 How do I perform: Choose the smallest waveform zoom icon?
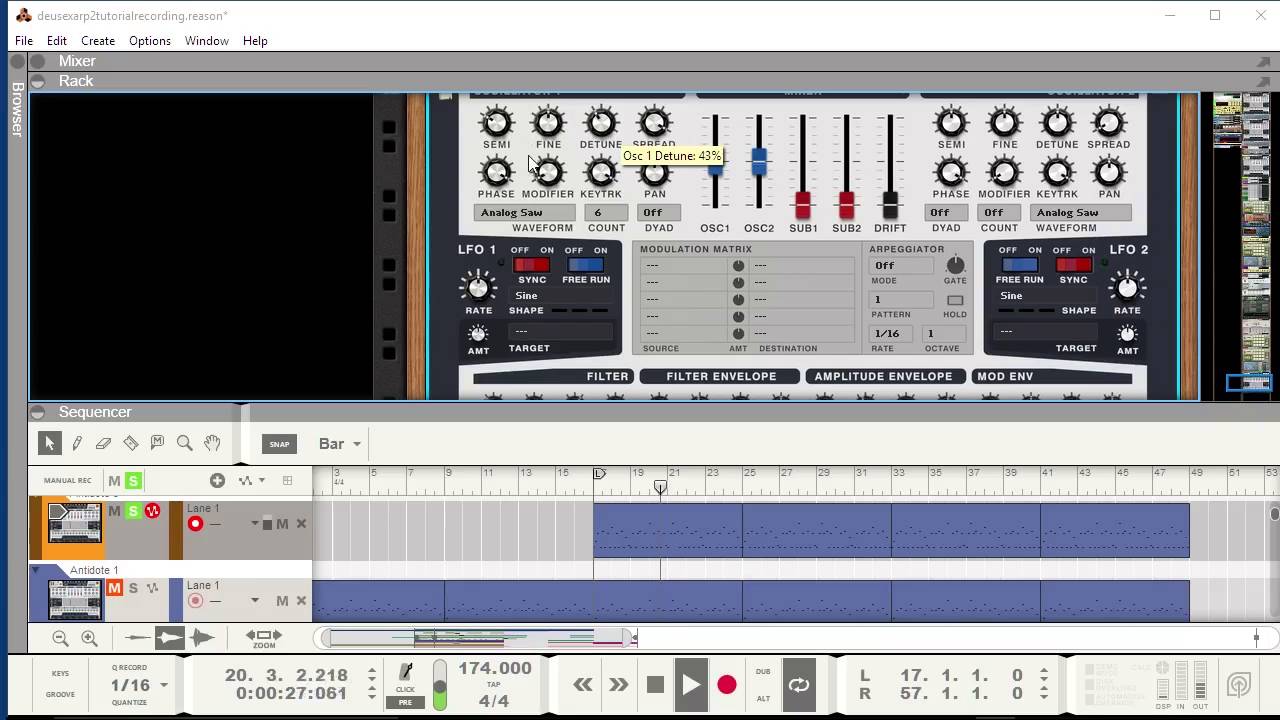tap(137, 638)
